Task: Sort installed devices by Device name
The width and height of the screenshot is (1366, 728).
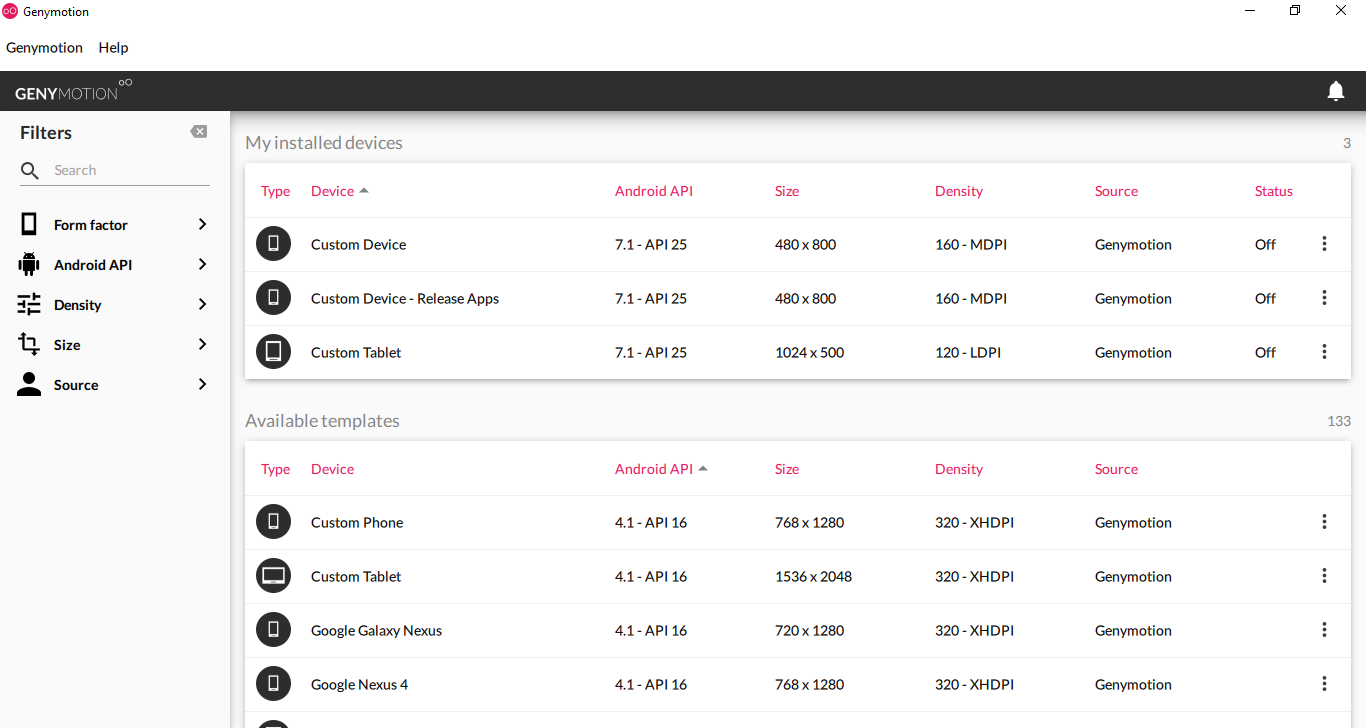Action: pyautogui.click(x=339, y=191)
